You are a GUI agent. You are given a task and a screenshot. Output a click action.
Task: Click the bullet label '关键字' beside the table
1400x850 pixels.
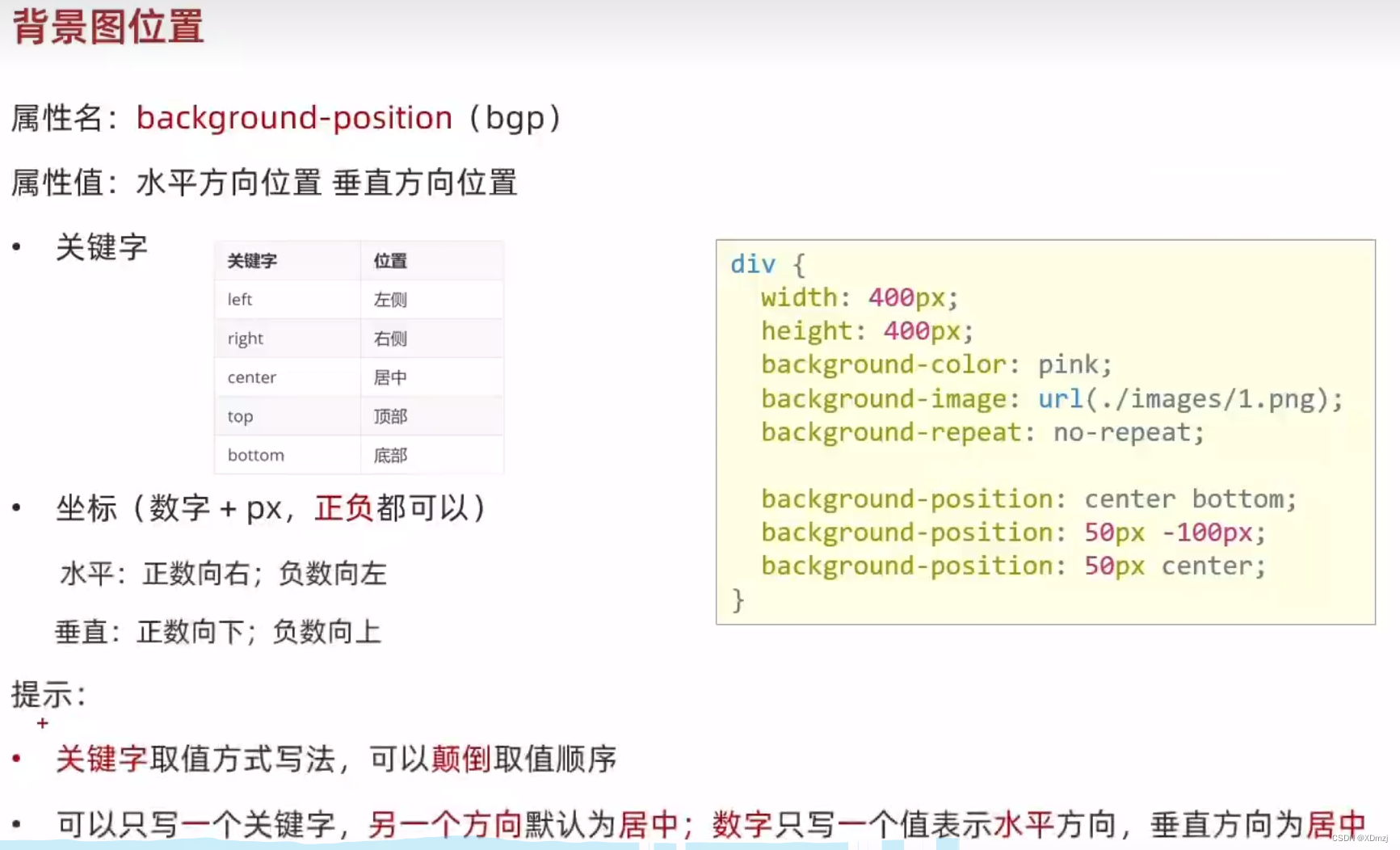tap(102, 247)
